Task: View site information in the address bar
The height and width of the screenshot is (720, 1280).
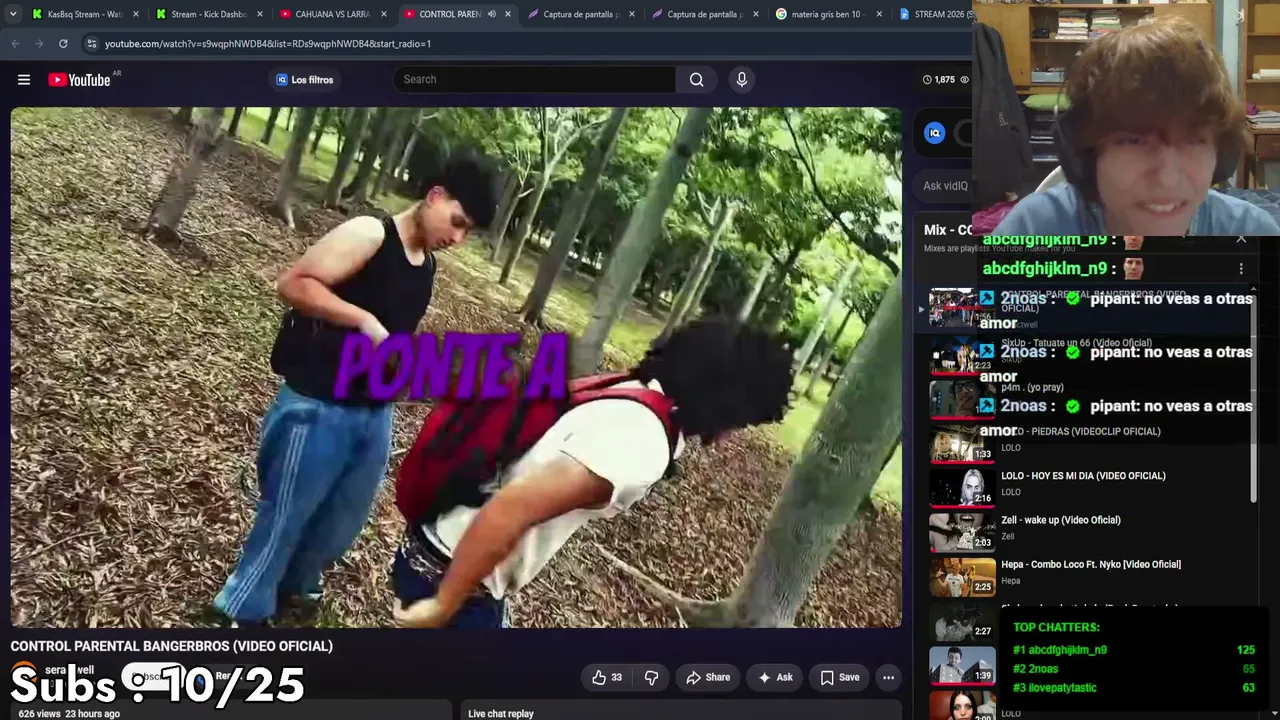Action: point(92,44)
